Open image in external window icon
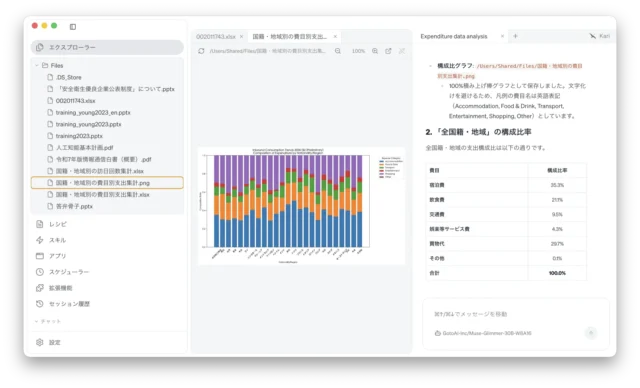640x388 pixels. click(388, 51)
